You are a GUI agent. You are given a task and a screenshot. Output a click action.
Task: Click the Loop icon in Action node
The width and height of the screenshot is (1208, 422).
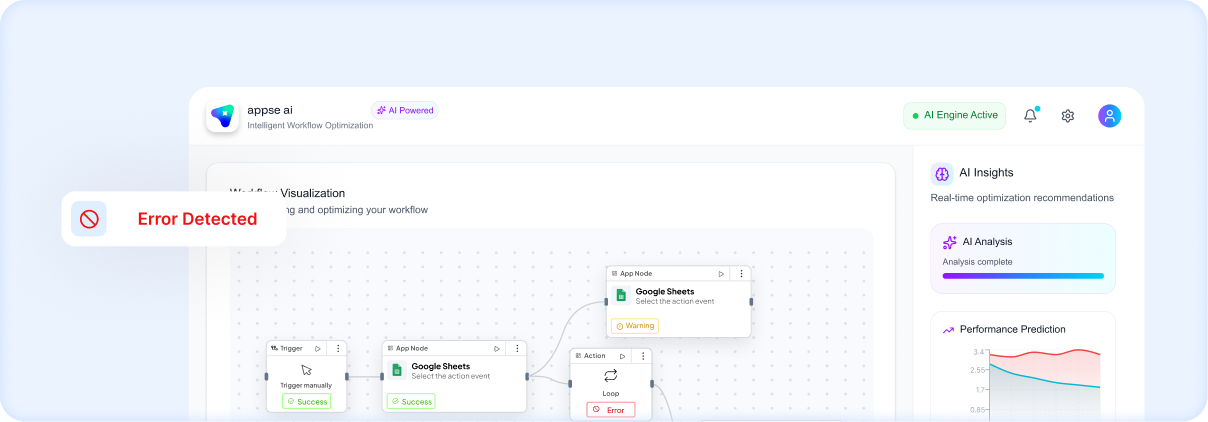[x=610, y=375]
